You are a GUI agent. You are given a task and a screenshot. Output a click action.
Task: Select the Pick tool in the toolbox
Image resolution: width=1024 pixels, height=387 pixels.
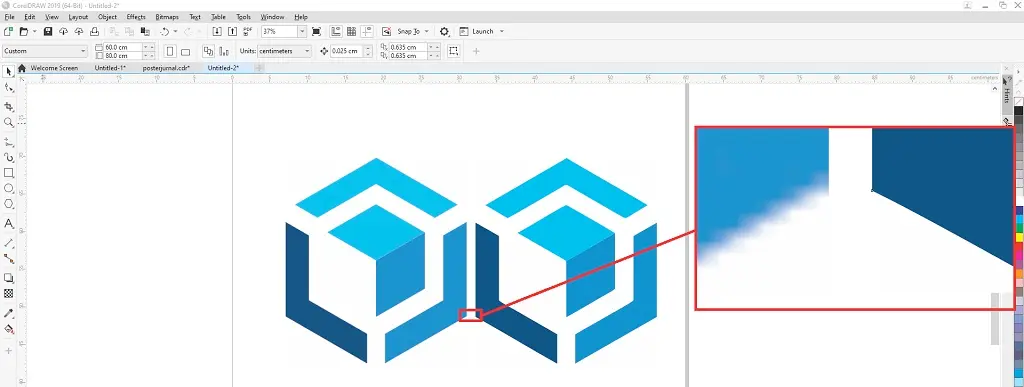8,70
